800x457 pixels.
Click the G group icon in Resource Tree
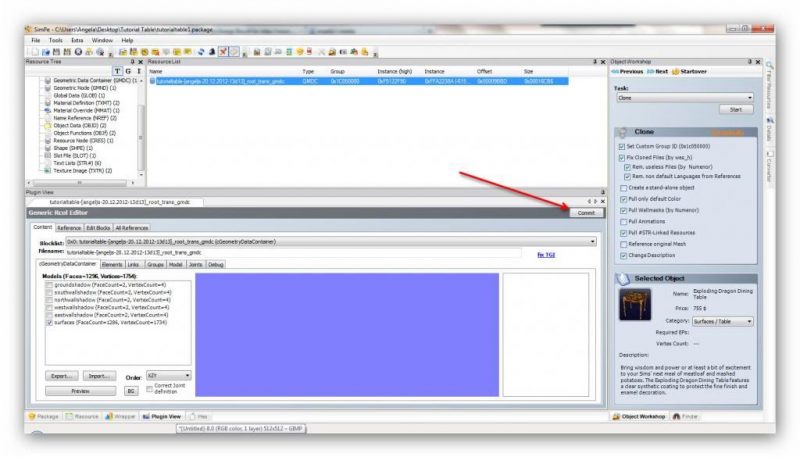click(x=127, y=71)
